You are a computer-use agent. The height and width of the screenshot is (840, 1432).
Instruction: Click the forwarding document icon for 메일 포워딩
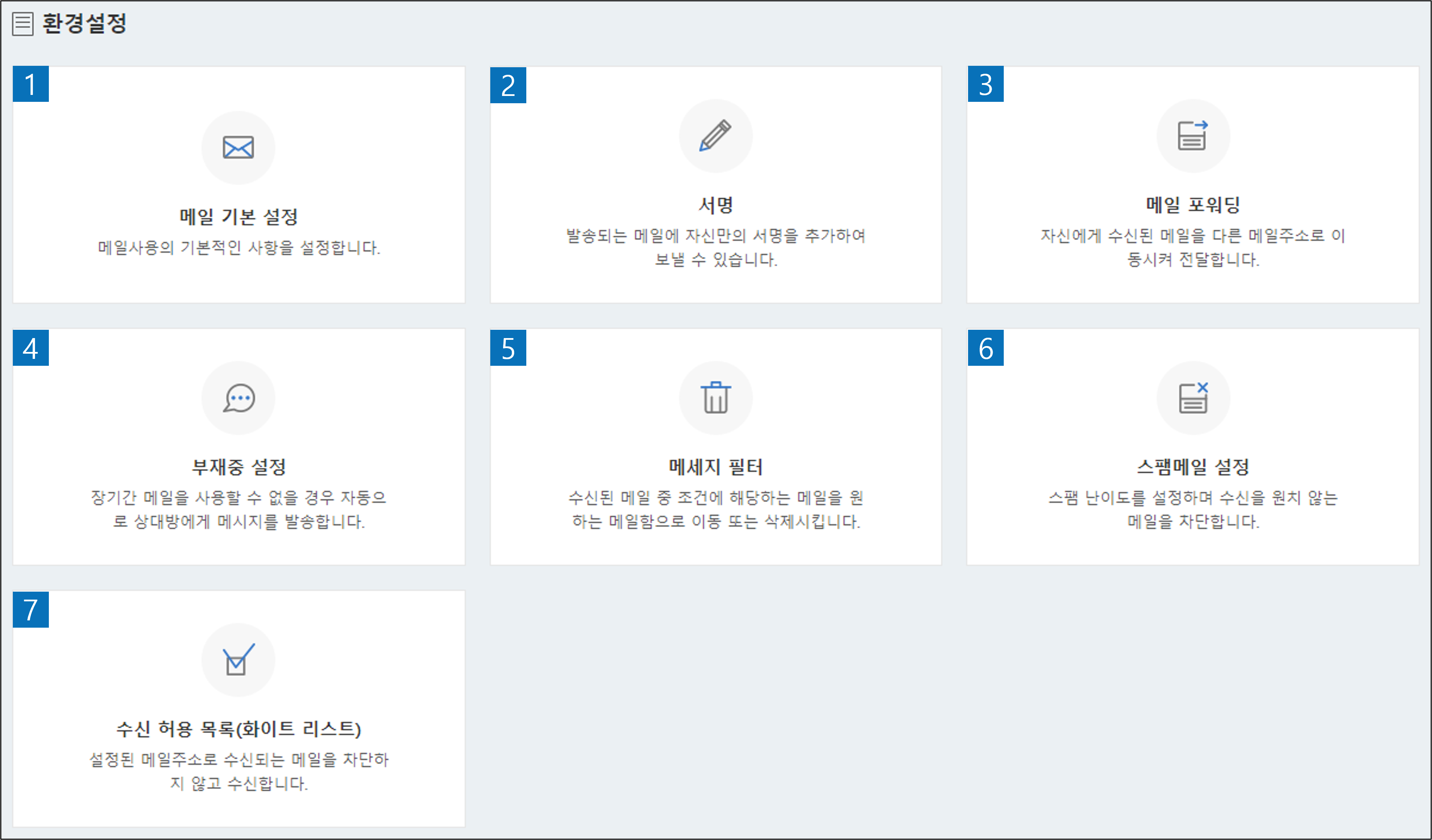pos(1193,136)
